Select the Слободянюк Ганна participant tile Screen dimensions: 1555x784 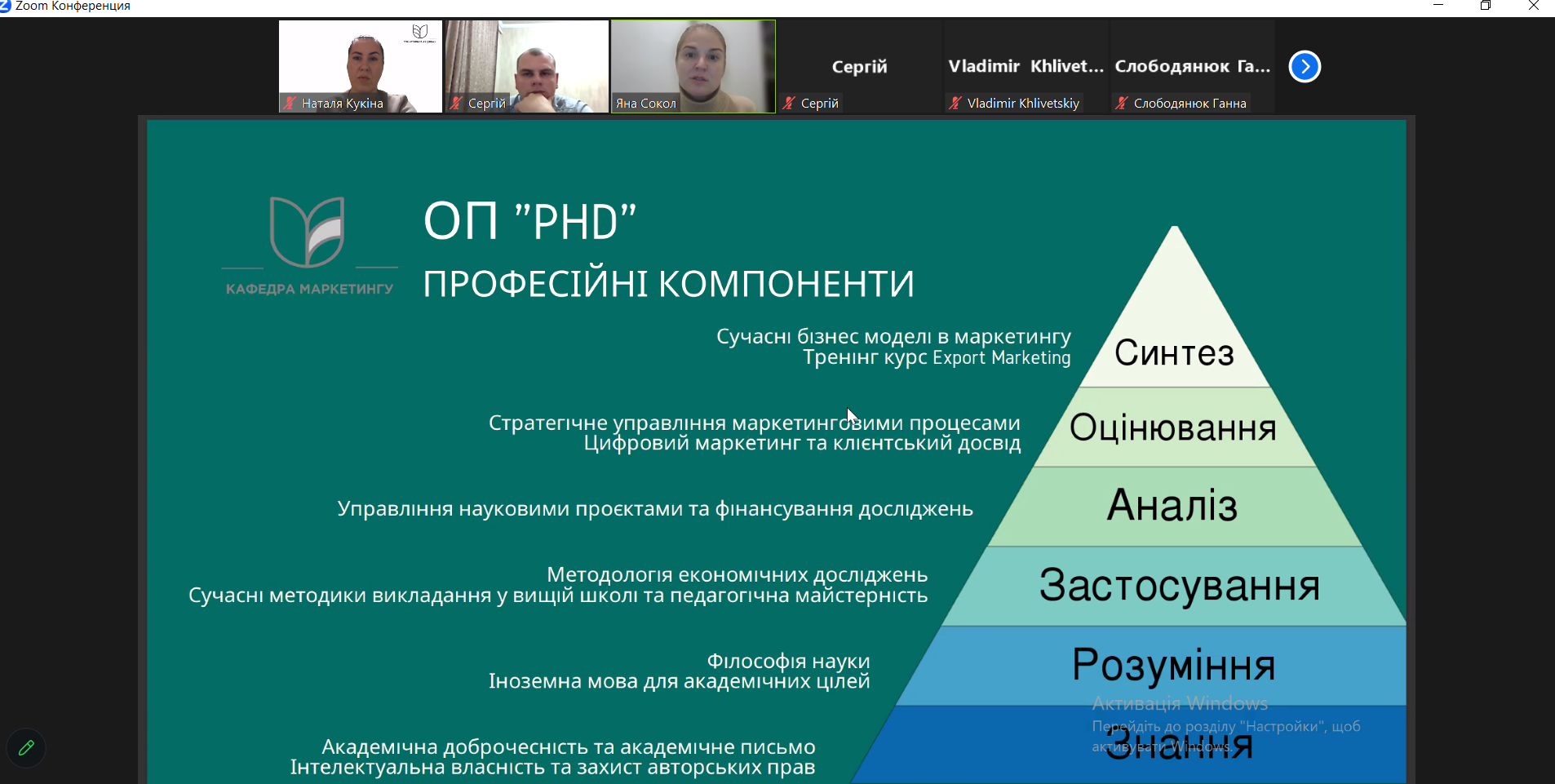(x=1193, y=66)
